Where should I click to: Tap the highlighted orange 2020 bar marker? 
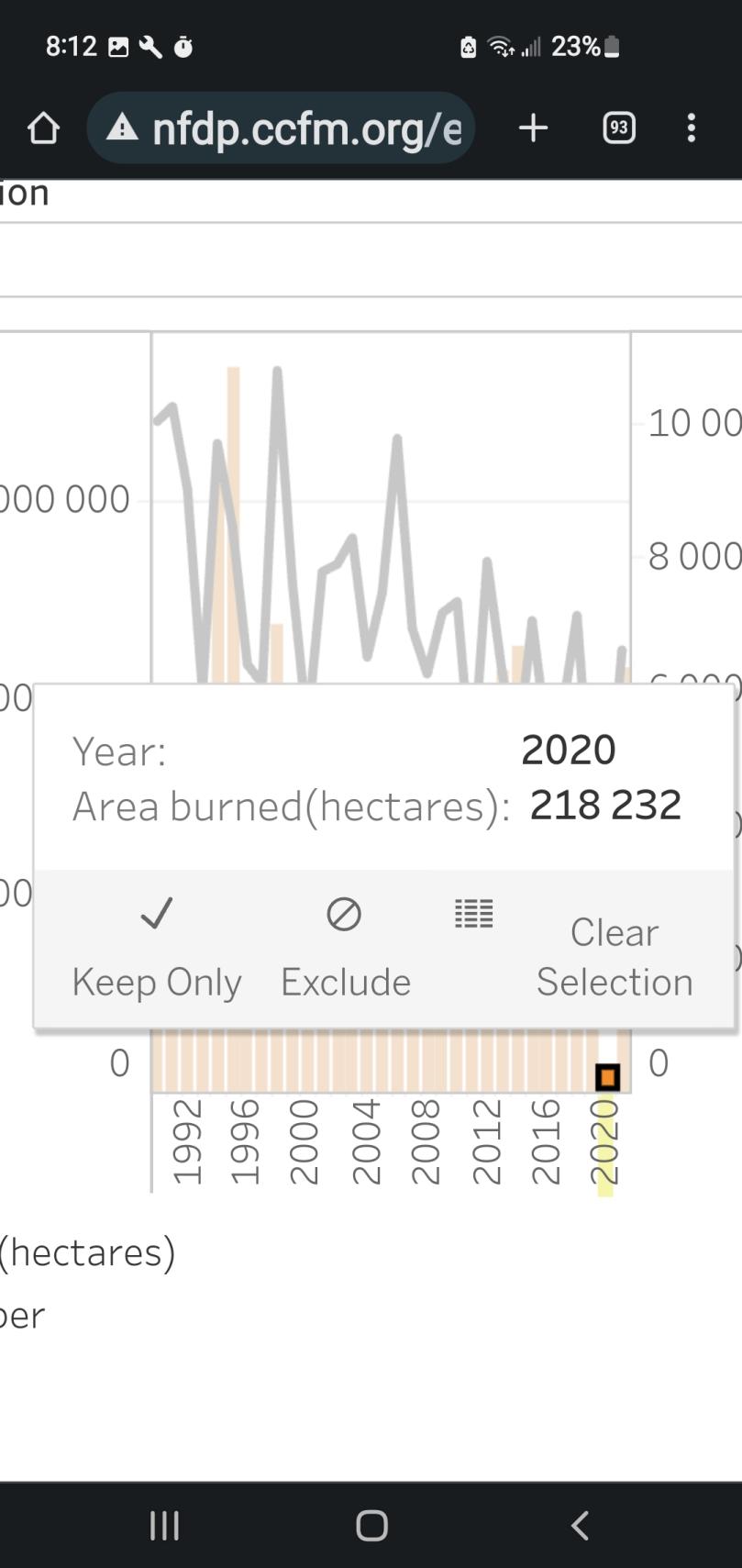607,1077
